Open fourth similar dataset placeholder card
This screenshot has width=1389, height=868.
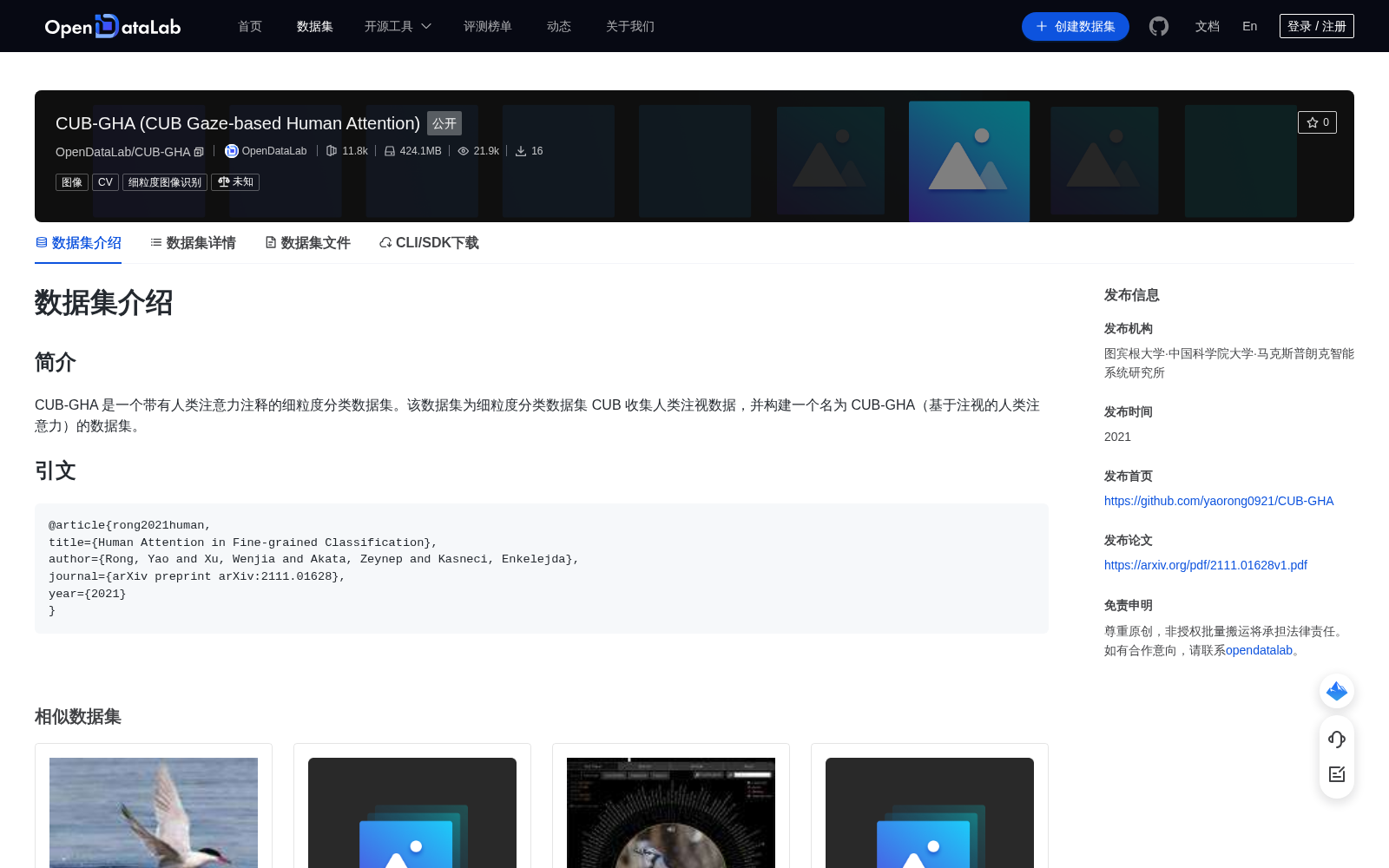pyautogui.click(x=930, y=807)
